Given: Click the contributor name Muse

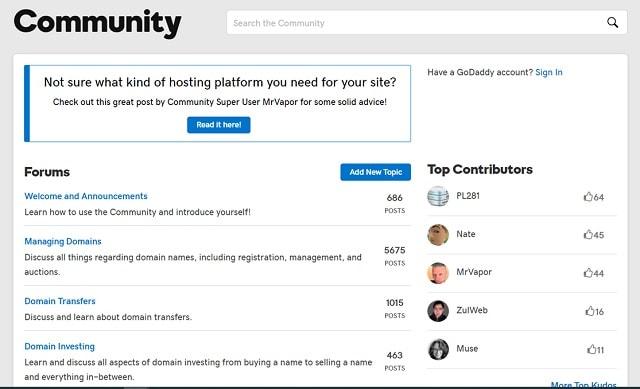Looking at the screenshot, I should [467, 349].
